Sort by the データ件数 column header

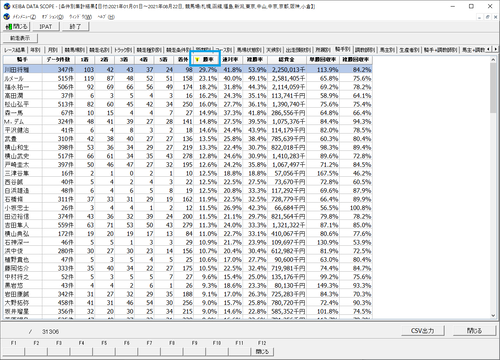click(x=58, y=60)
